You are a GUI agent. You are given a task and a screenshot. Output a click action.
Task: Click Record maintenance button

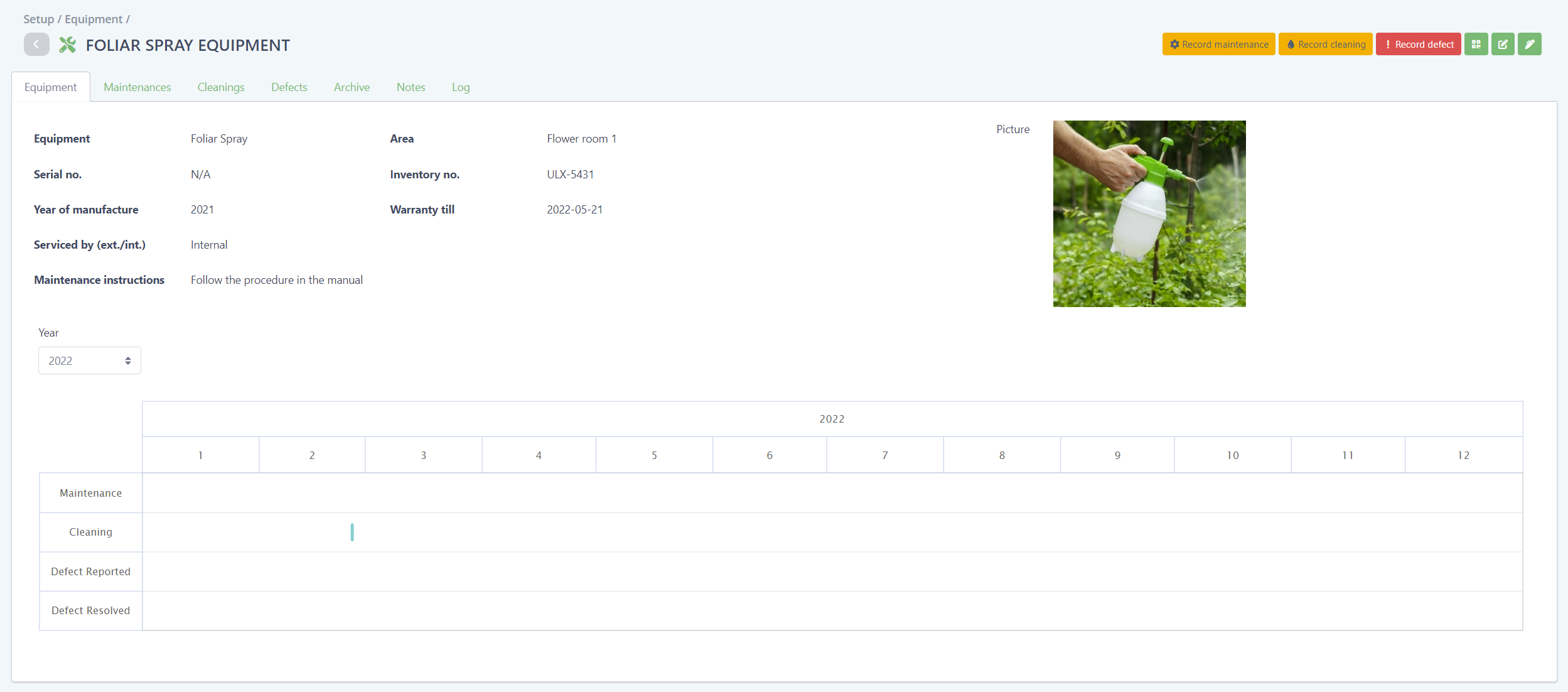click(1218, 45)
